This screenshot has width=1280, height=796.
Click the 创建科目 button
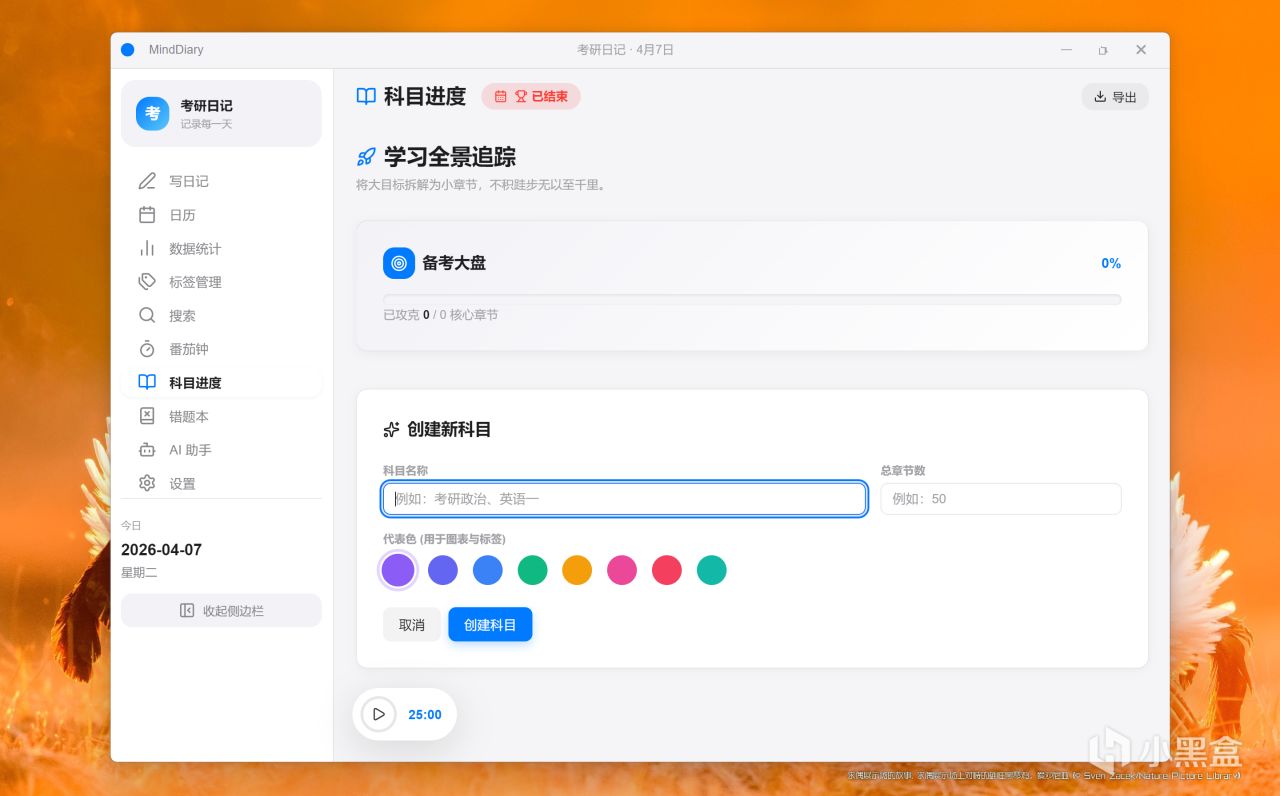pos(490,625)
